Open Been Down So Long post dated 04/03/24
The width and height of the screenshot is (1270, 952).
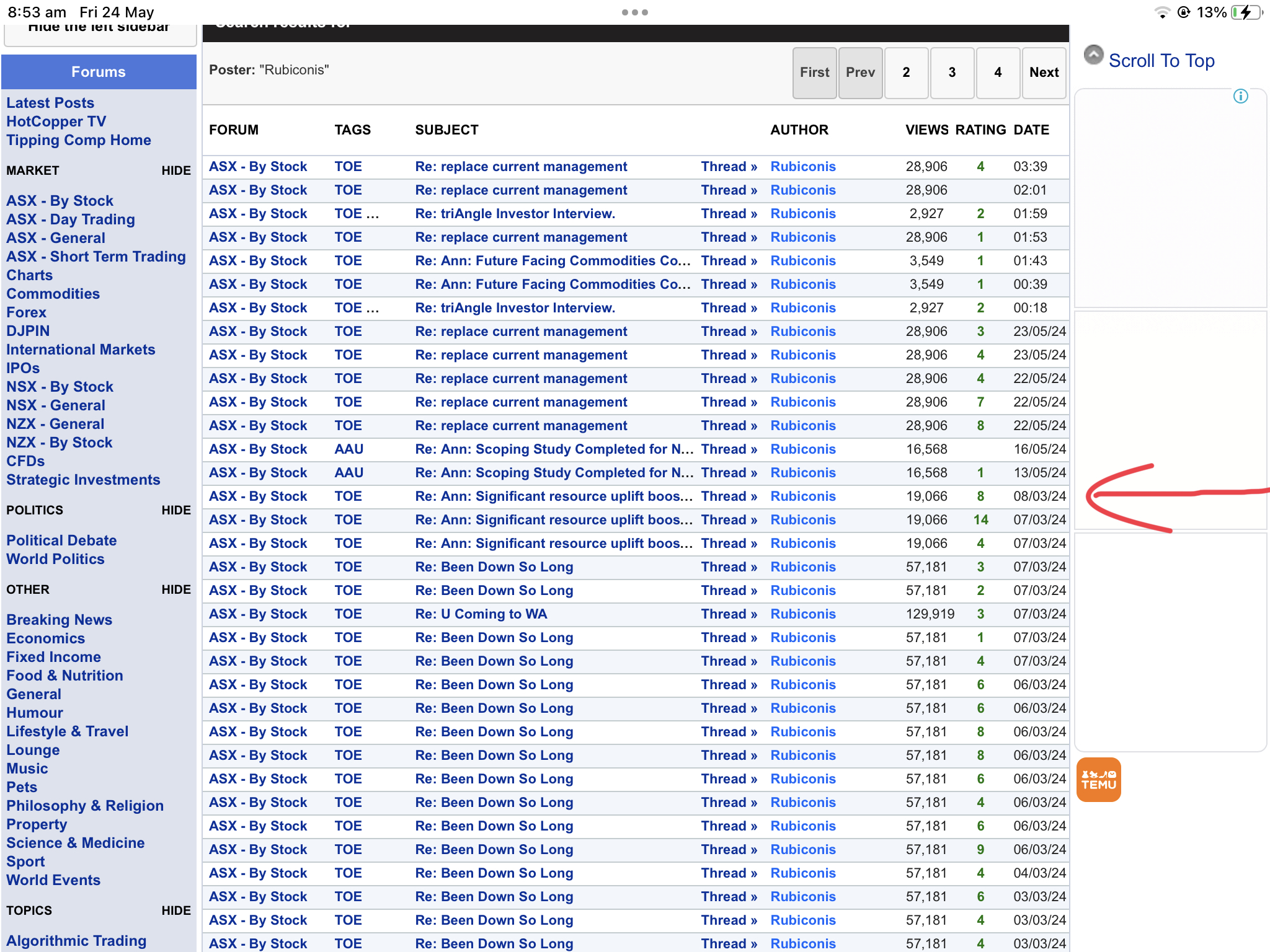pyautogui.click(x=494, y=873)
